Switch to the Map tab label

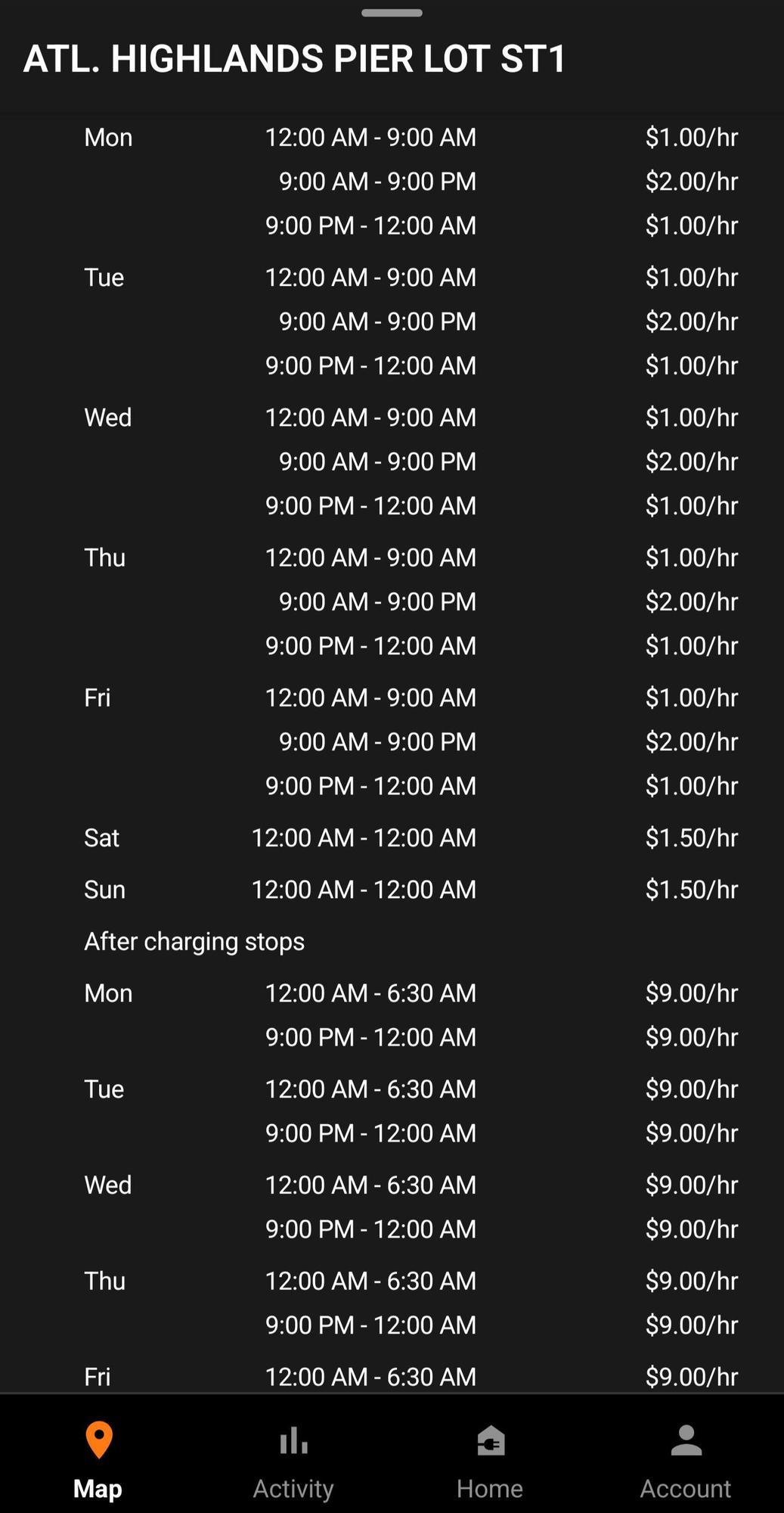[x=98, y=1489]
